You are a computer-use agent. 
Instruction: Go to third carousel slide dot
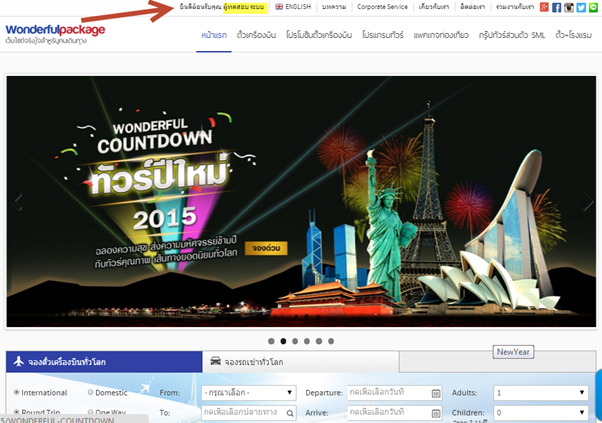click(295, 341)
